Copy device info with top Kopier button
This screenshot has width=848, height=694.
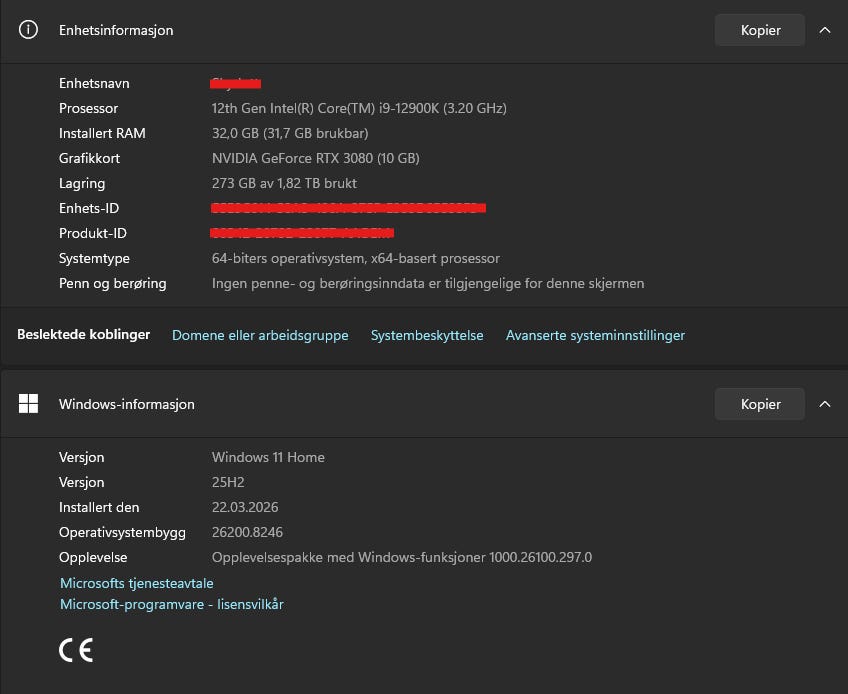pos(759,30)
